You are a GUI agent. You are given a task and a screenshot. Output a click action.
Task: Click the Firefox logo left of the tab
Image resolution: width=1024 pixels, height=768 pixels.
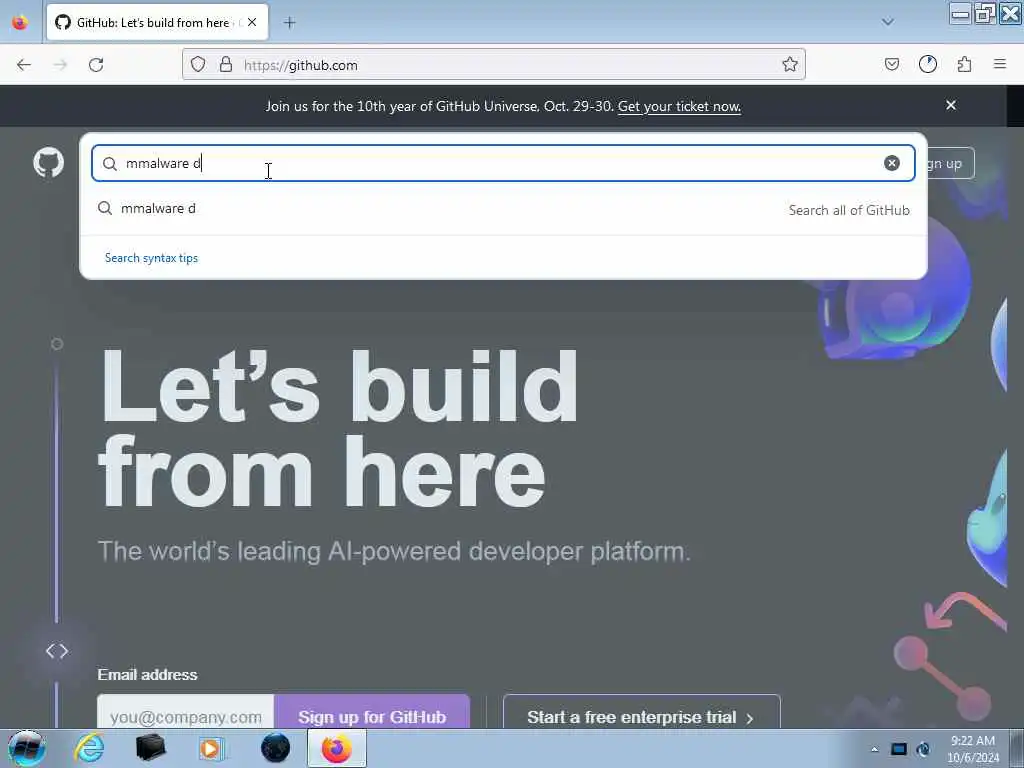coord(20,22)
